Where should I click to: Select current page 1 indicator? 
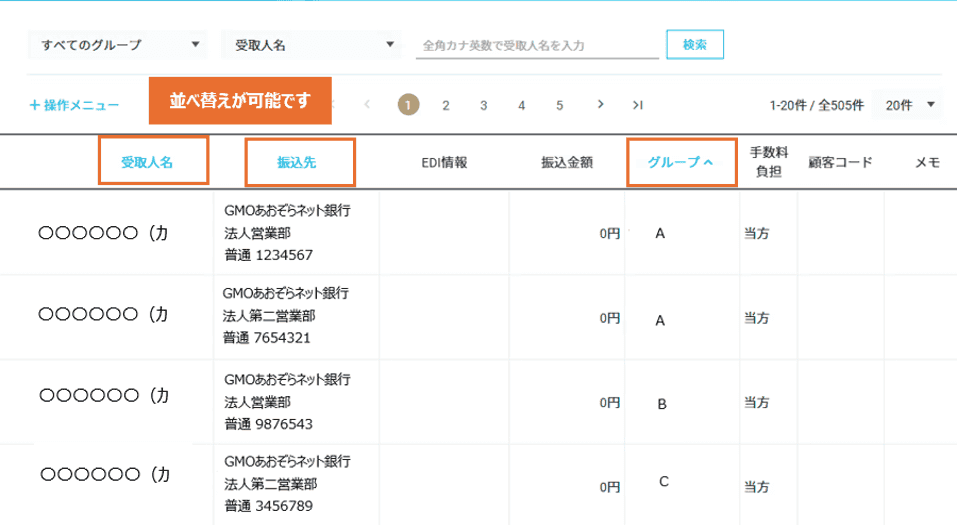[407, 104]
